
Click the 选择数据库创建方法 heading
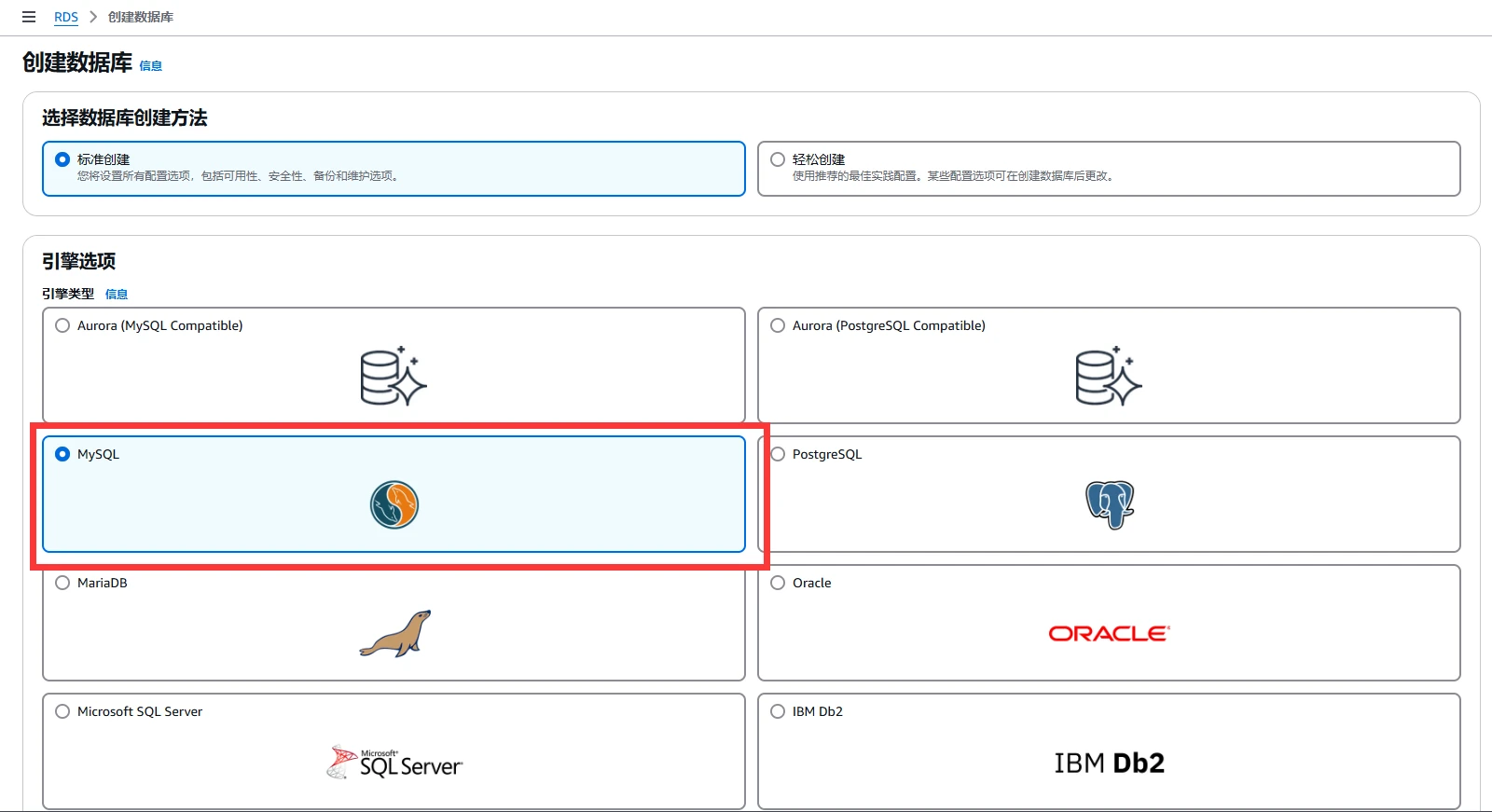tap(125, 117)
